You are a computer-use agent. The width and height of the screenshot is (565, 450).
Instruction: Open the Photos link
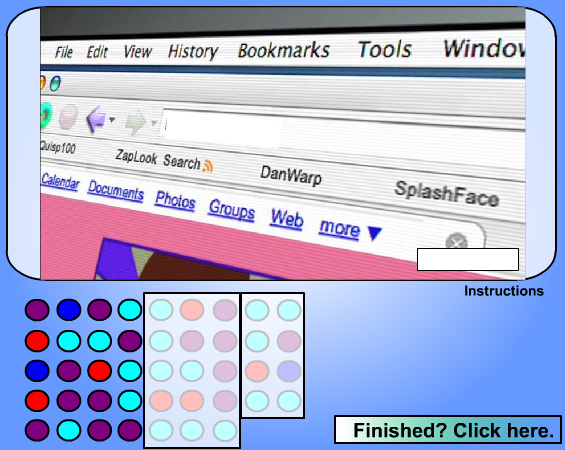175,200
